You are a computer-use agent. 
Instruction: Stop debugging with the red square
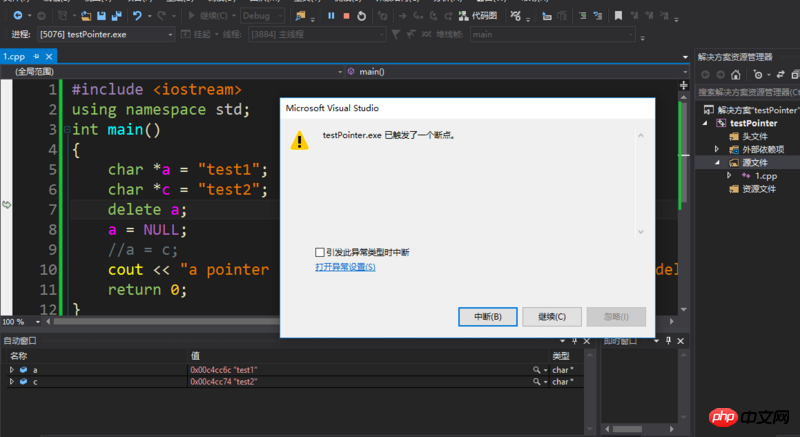click(346, 16)
